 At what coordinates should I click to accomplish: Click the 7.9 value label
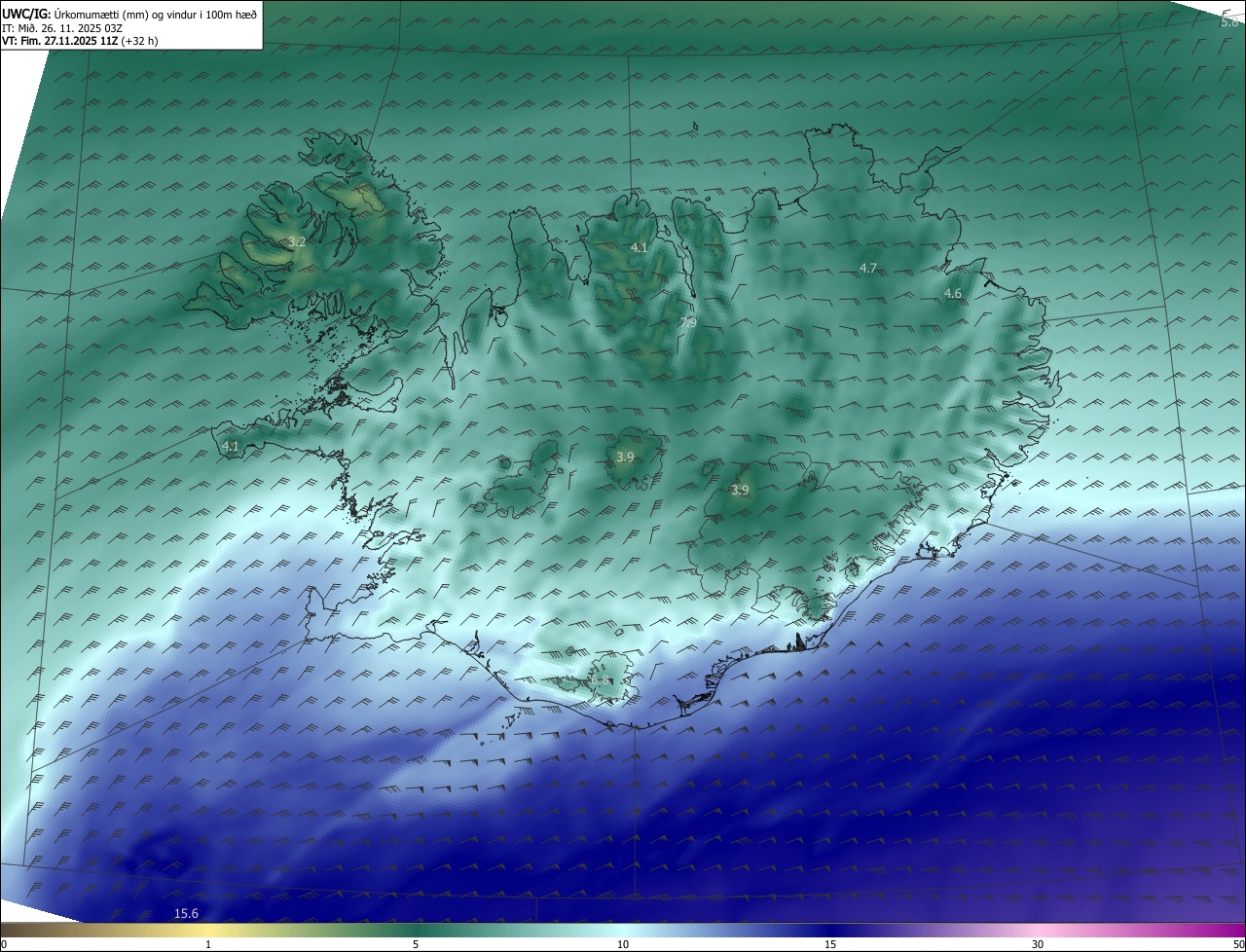click(688, 322)
